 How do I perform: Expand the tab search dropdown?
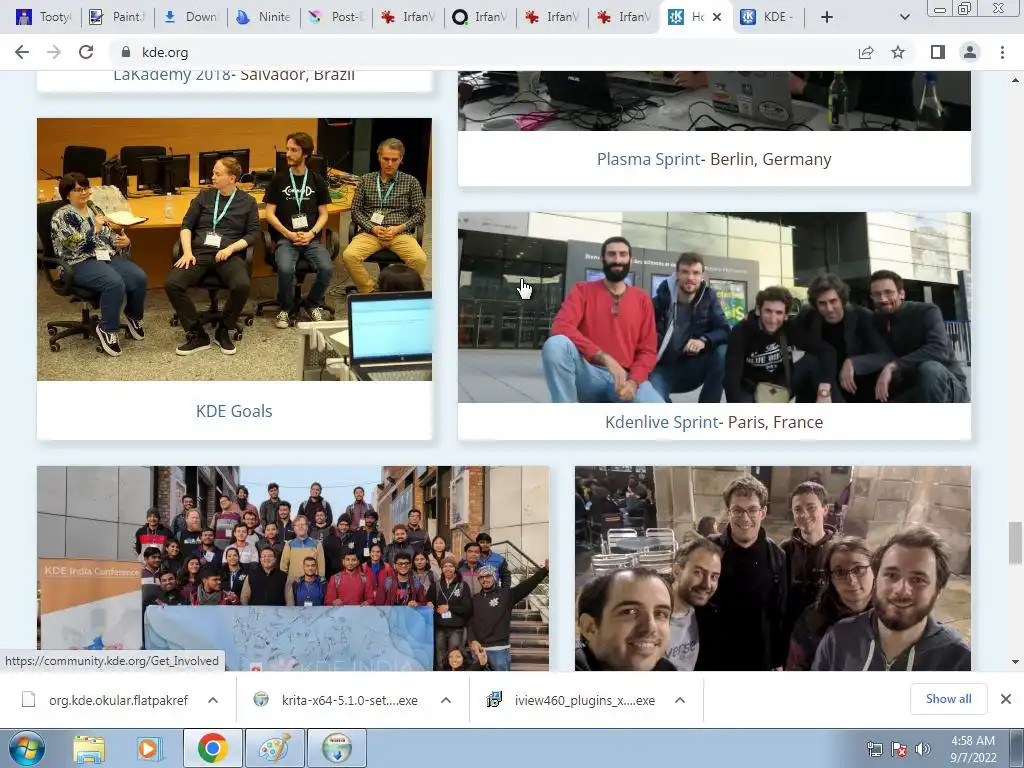pos(904,17)
